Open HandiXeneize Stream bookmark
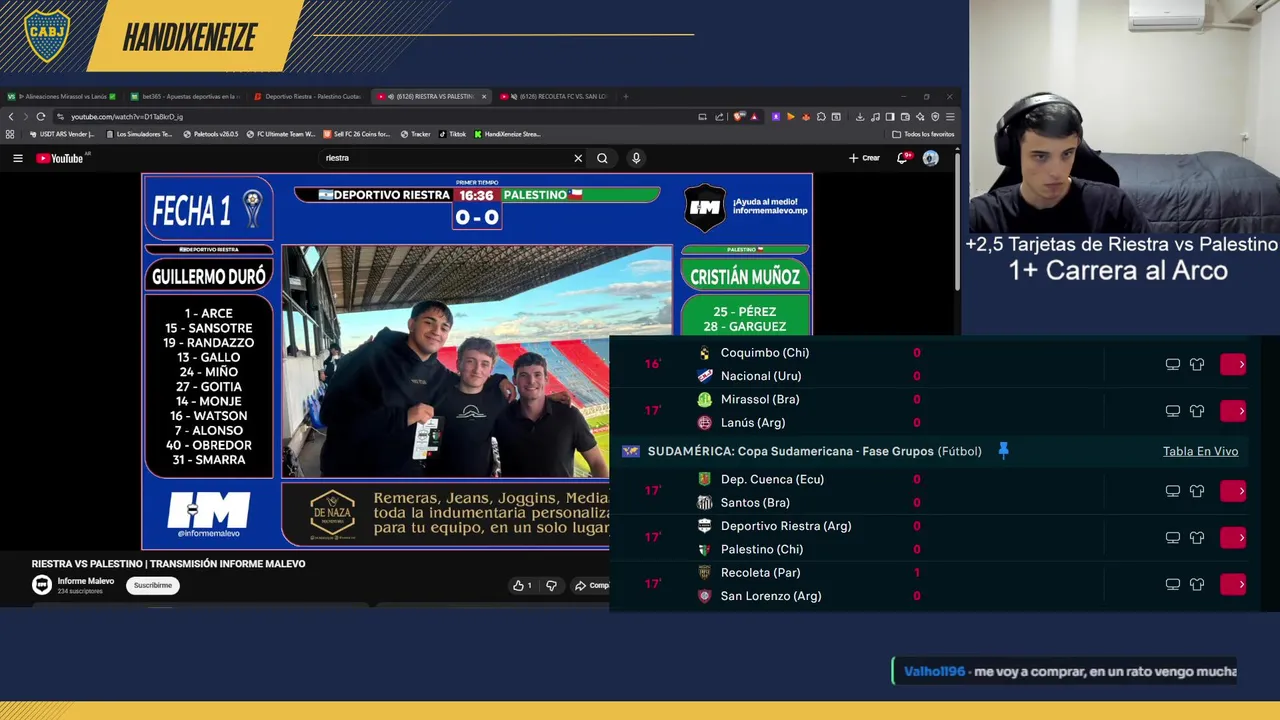The width and height of the screenshot is (1280, 720). 507,134
